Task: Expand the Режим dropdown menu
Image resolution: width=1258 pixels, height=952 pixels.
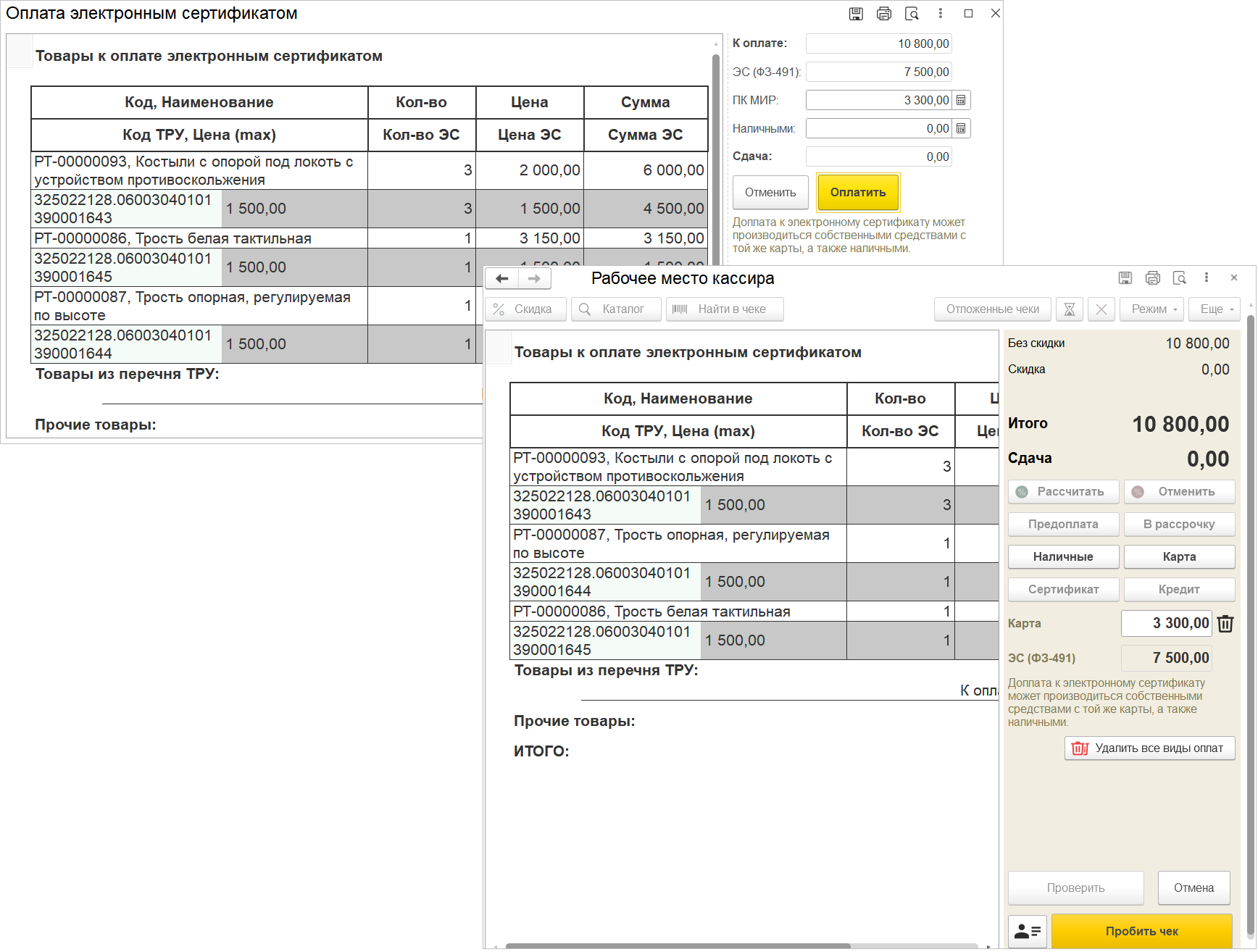Action: click(1151, 309)
